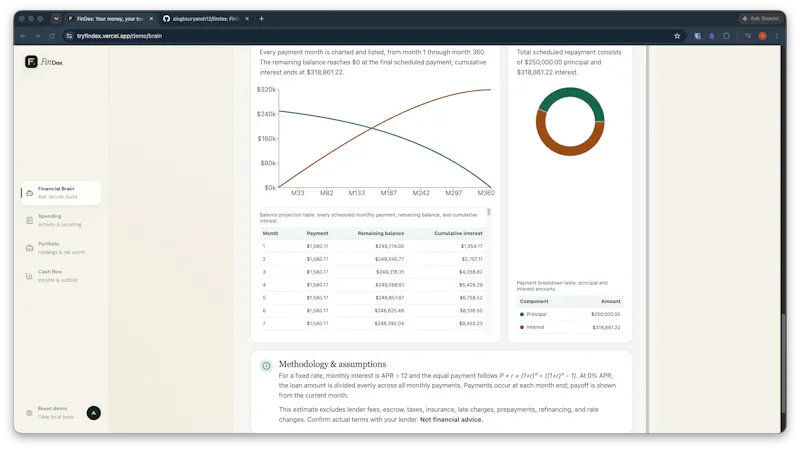
Task: Click remaining balance $248,392.04 cell
Action: (389, 323)
